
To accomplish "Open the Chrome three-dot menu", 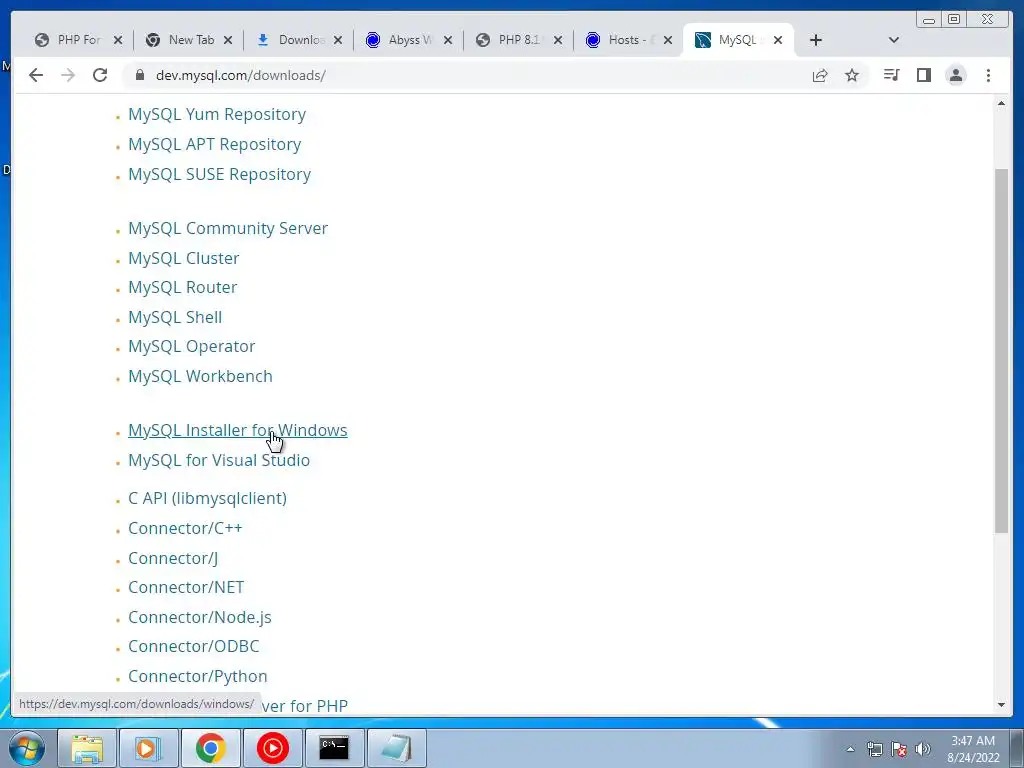I will tap(988, 75).
